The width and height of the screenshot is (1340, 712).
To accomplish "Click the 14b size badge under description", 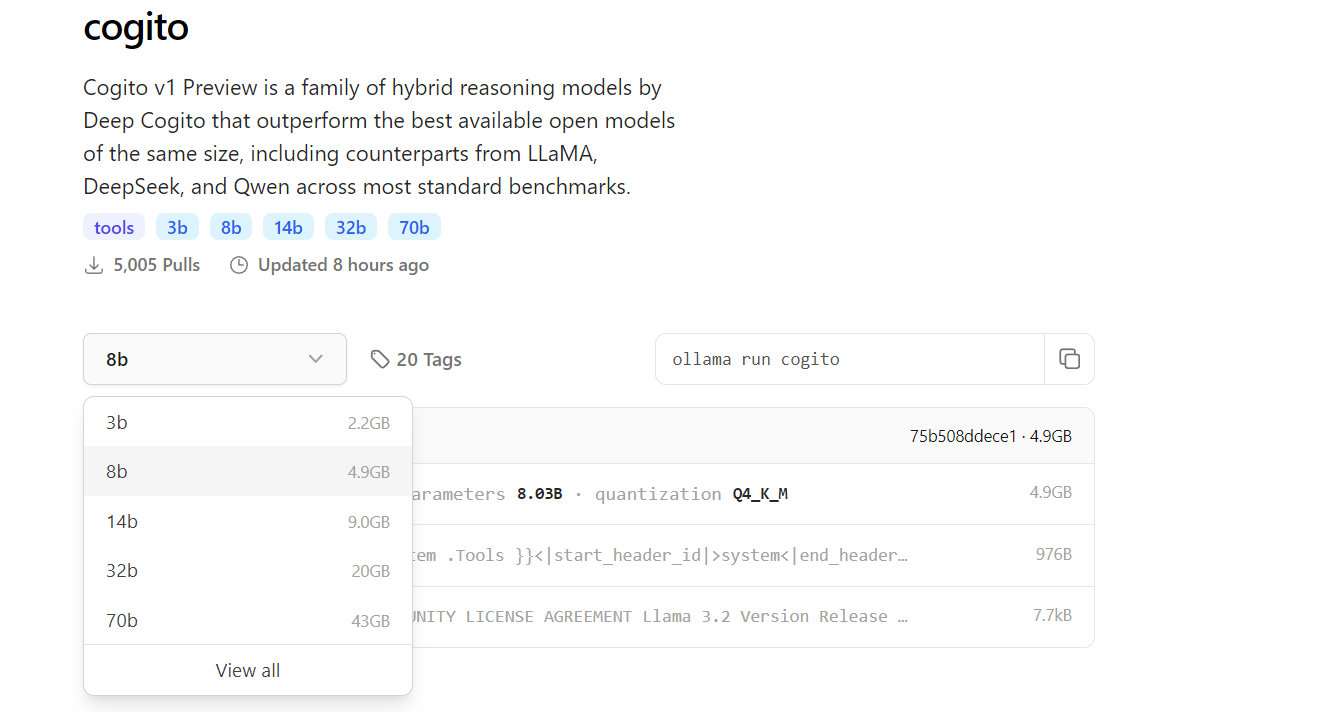I will [288, 228].
